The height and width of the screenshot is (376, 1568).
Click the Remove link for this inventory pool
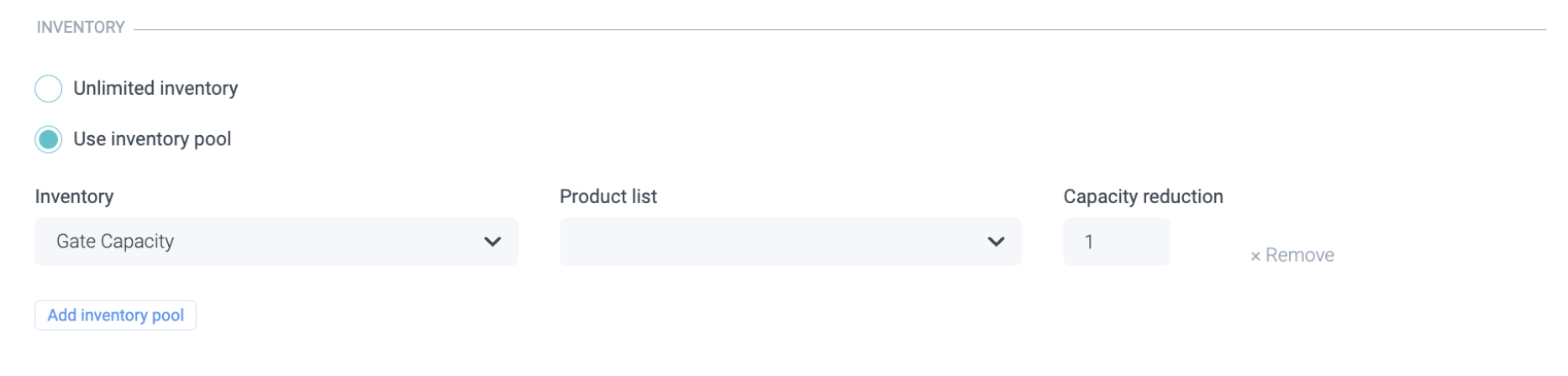(1299, 255)
